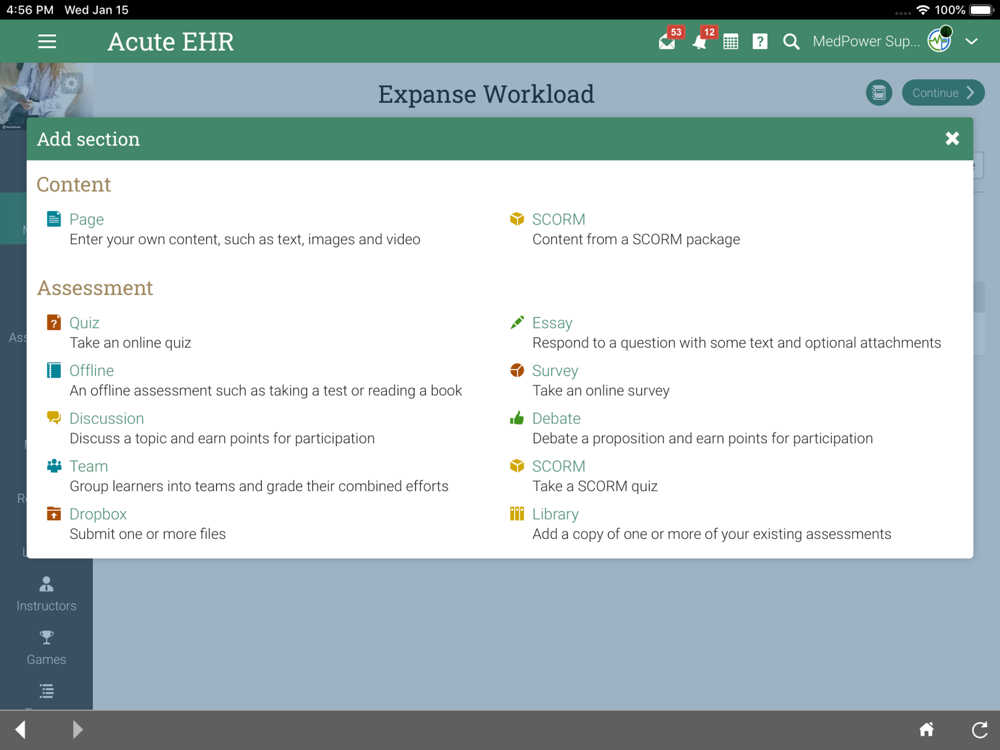This screenshot has width=1000, height=750.
Task: Select the Essay assessment link
Action: (552, 323)
